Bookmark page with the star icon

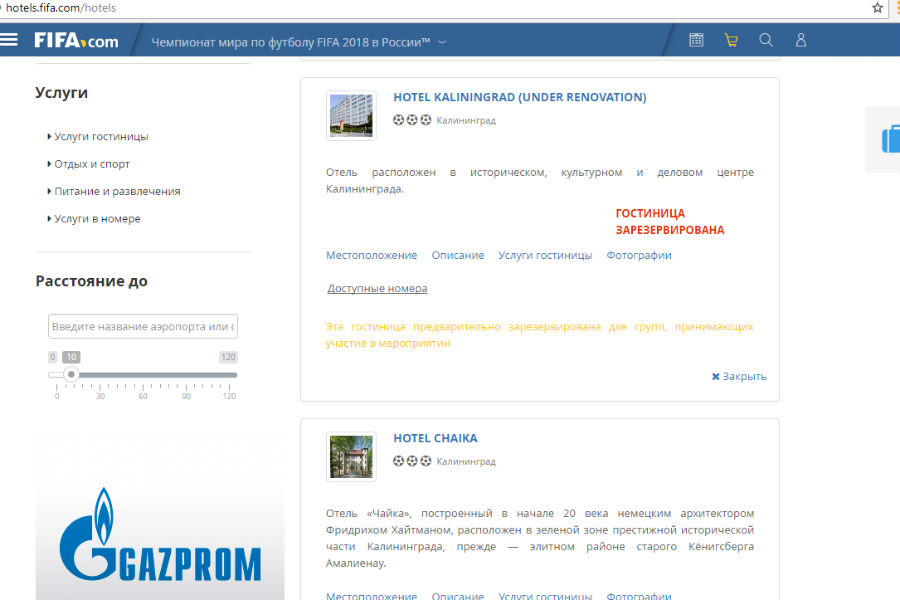877,8
